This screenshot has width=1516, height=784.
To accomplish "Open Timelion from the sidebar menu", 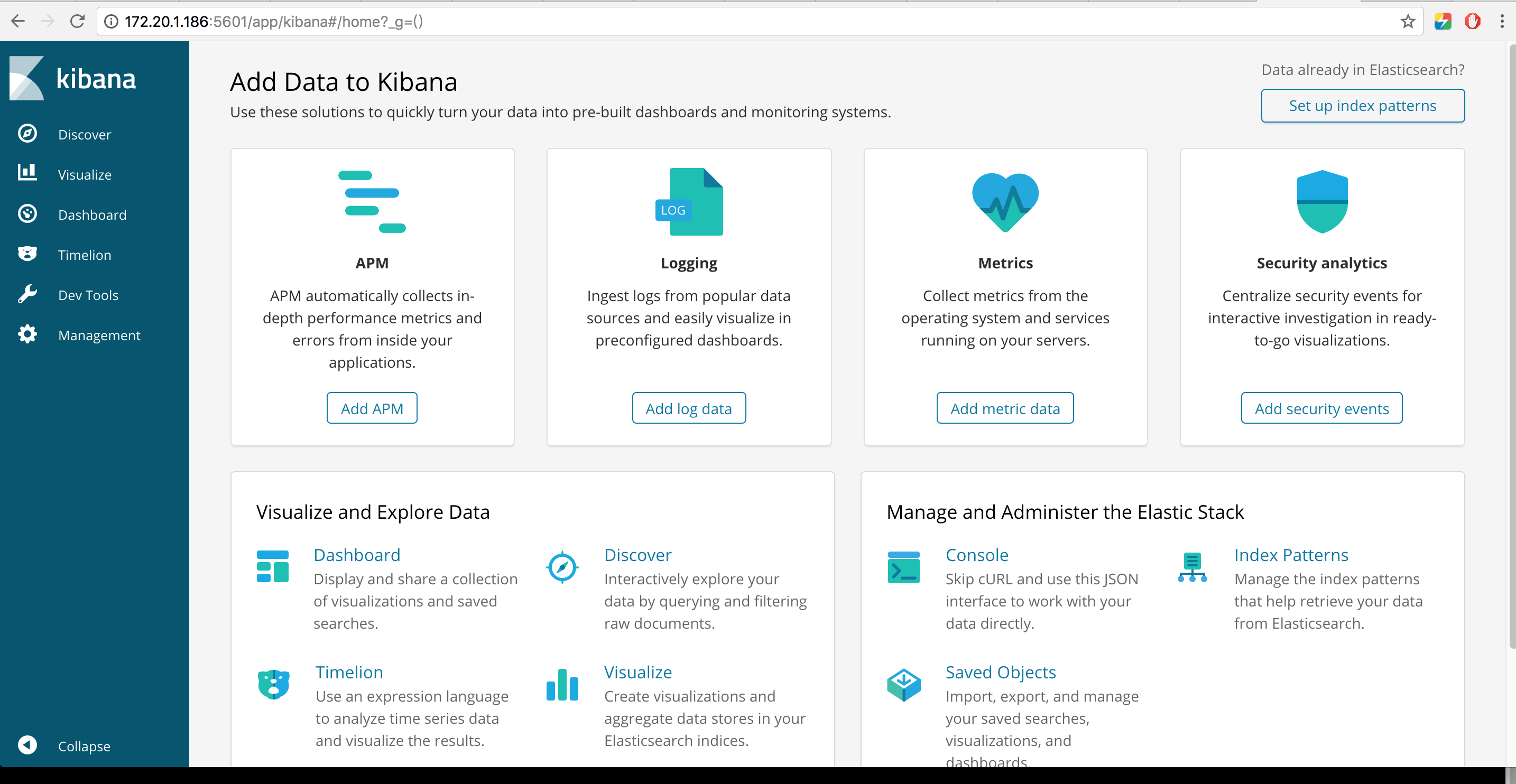I will 85,255.
